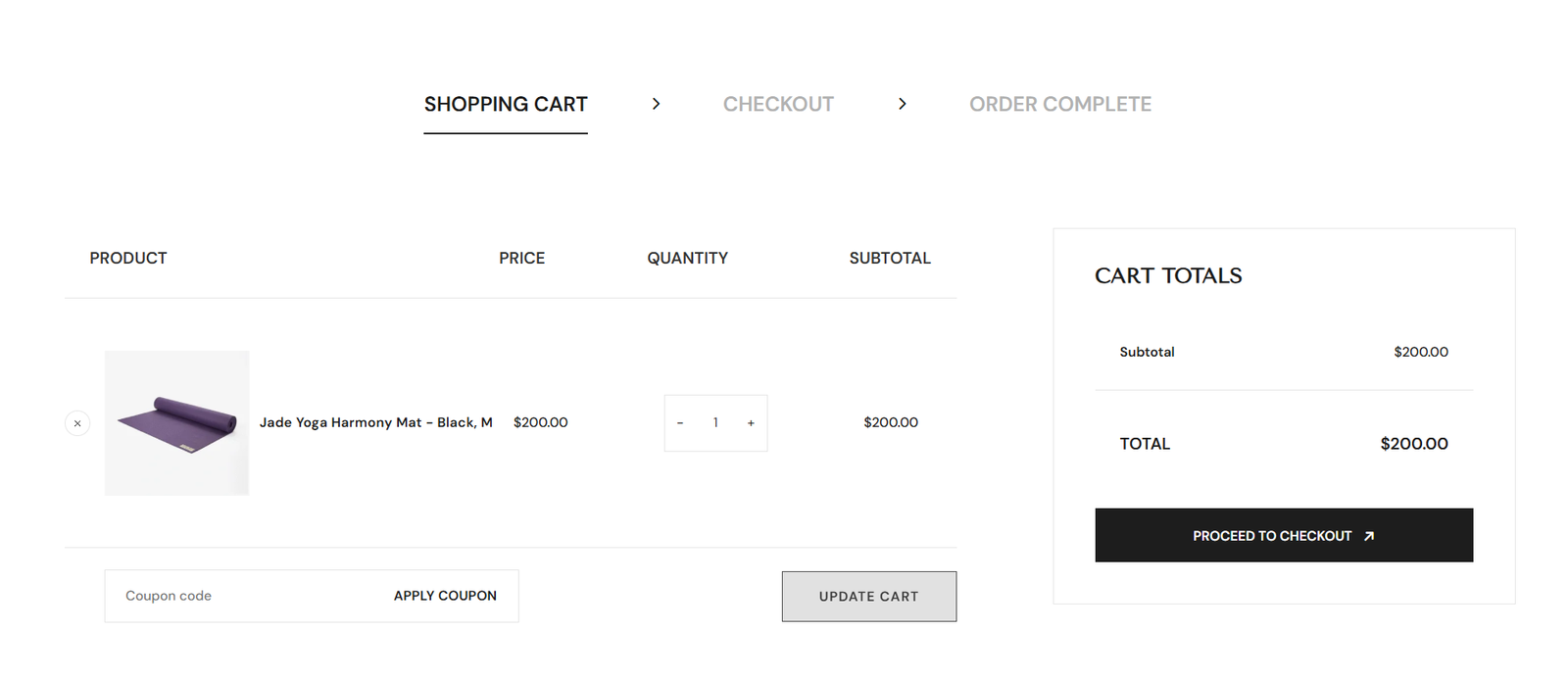Click the Product column header
Image resolution: width=1568 pixels, height=679 pixels.
pos(128,259)
